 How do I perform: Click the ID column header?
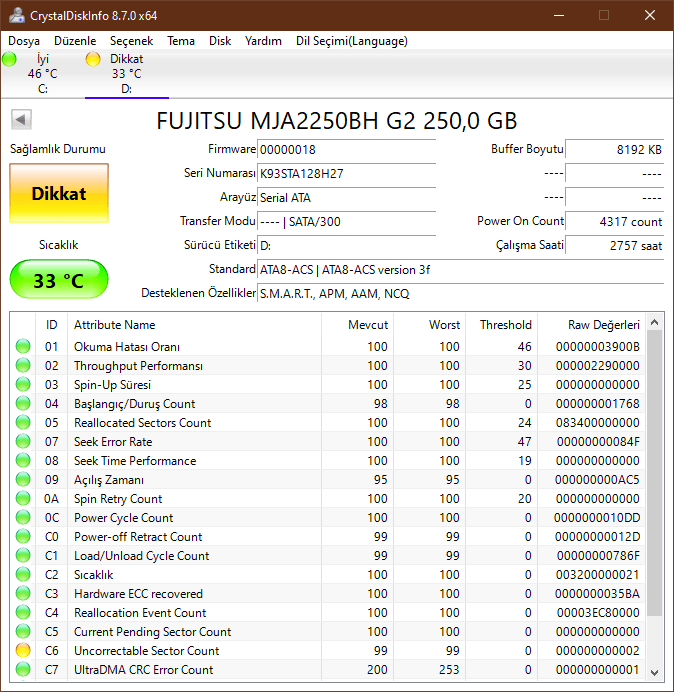click(51, 325)
